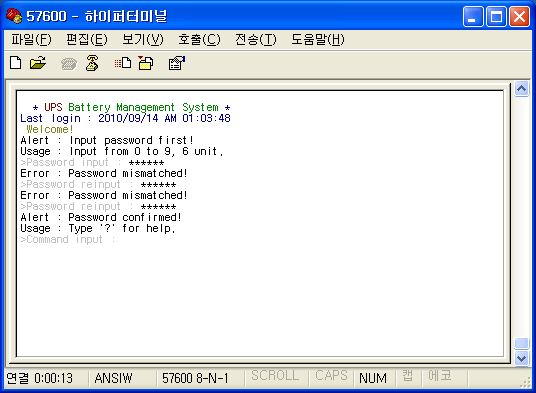Open the 파일(F) menu
This screenshot has width=536, height=393.
[31, 40]
